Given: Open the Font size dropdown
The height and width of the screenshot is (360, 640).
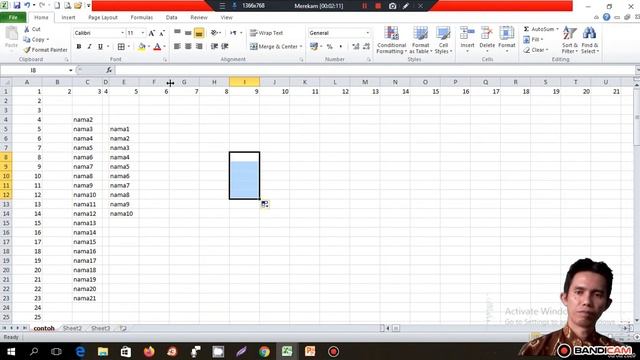Looking at the screenshot, I should [x=142, y=33].
